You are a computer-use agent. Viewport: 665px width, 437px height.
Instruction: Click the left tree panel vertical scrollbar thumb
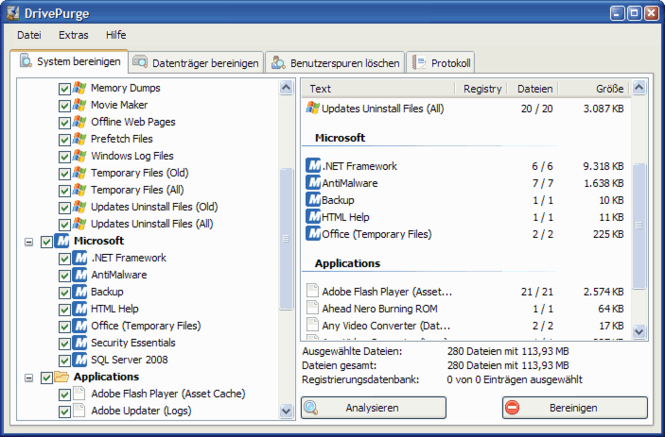[286, 235]
